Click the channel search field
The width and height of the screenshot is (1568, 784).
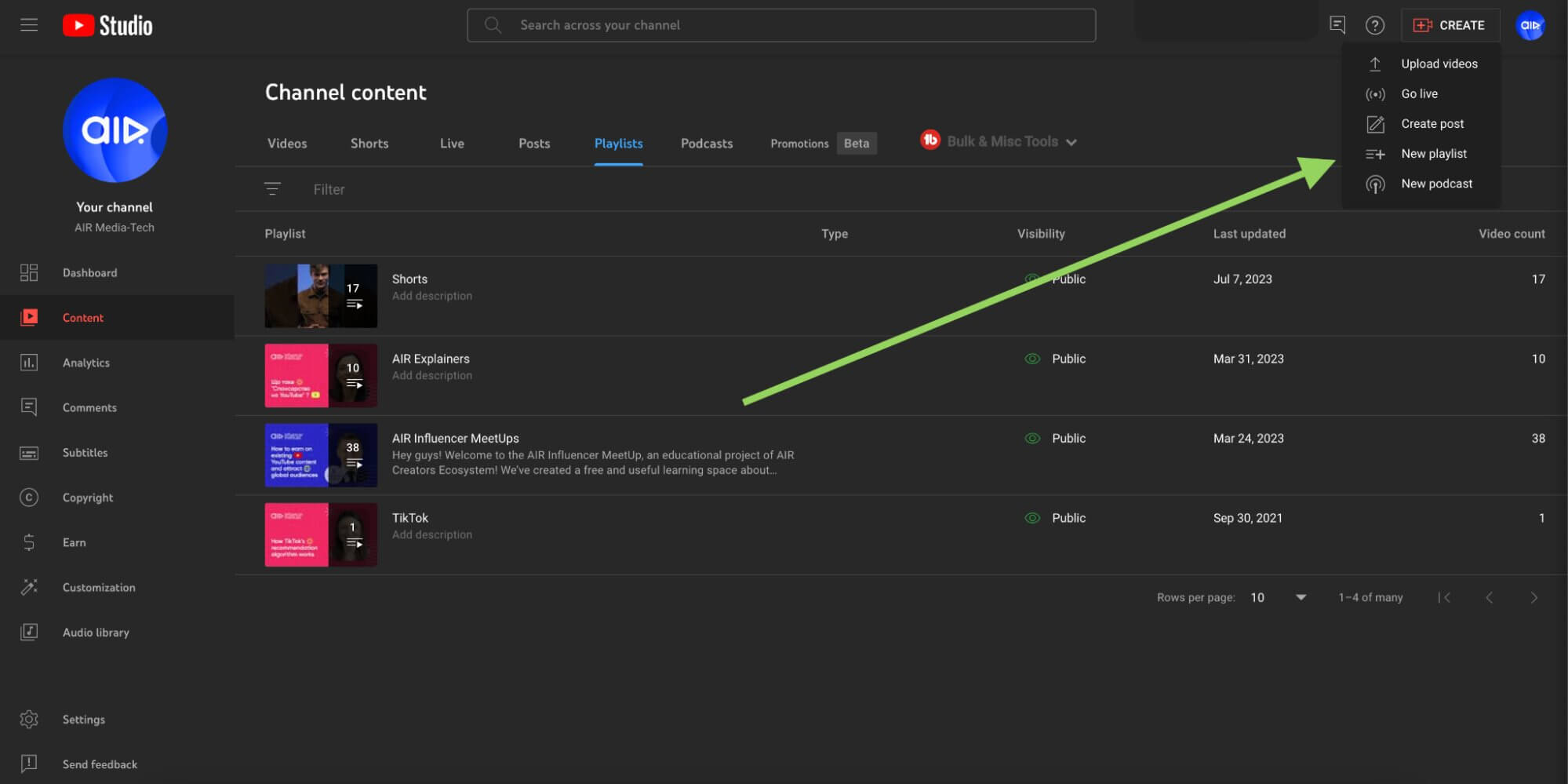click(781, 25)
